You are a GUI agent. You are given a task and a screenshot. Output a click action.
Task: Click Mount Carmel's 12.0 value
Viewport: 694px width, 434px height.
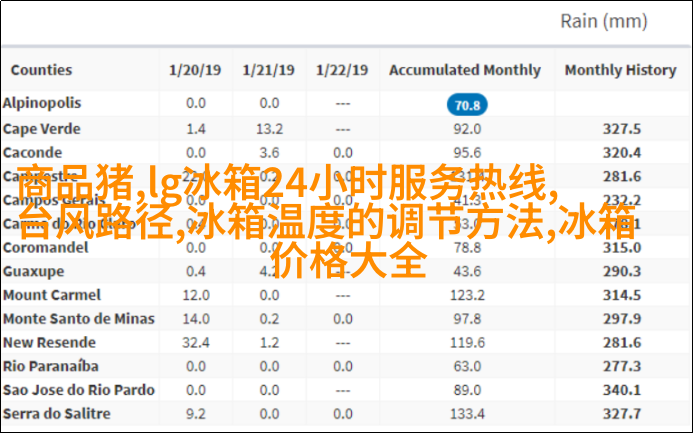click(196, 295)
